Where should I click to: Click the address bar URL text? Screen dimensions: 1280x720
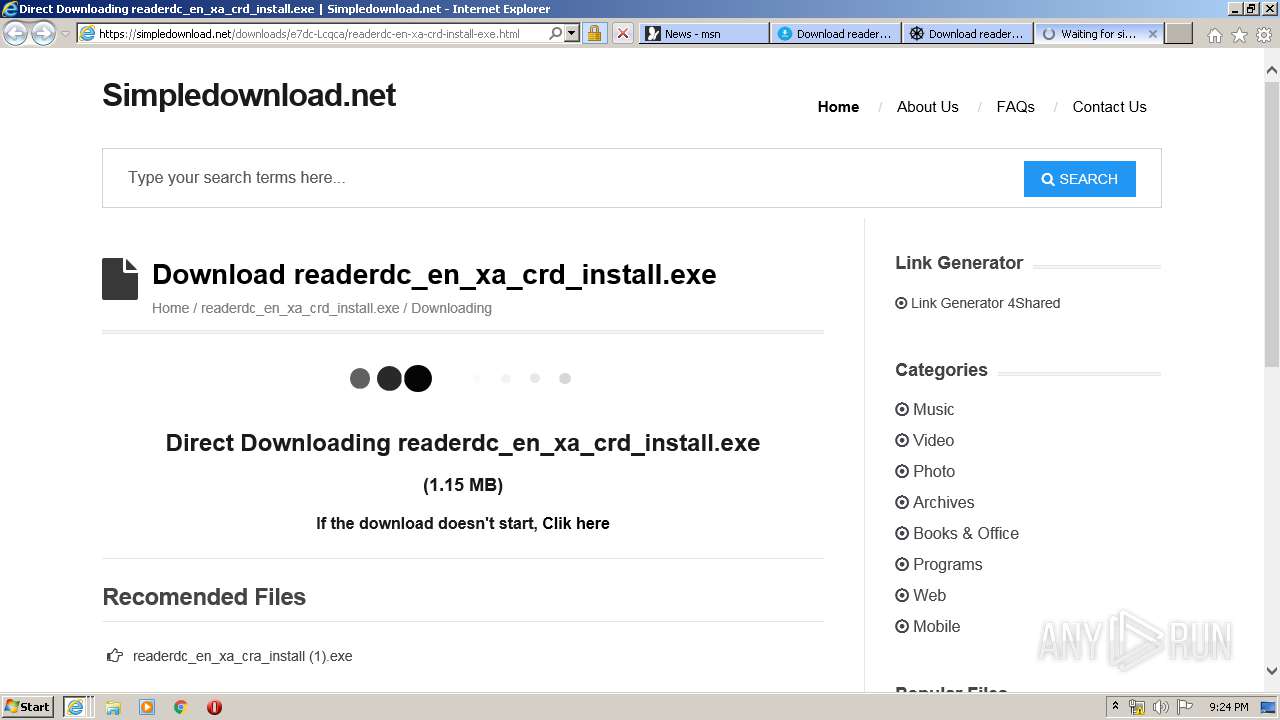[x=309, y=33]
